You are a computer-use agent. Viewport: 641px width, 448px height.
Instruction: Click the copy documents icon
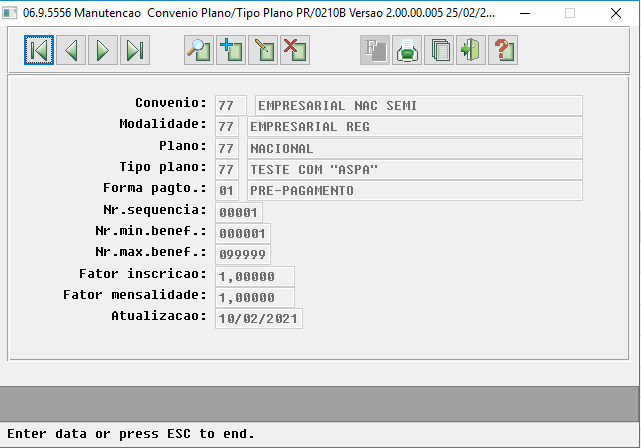coord(439,50)
